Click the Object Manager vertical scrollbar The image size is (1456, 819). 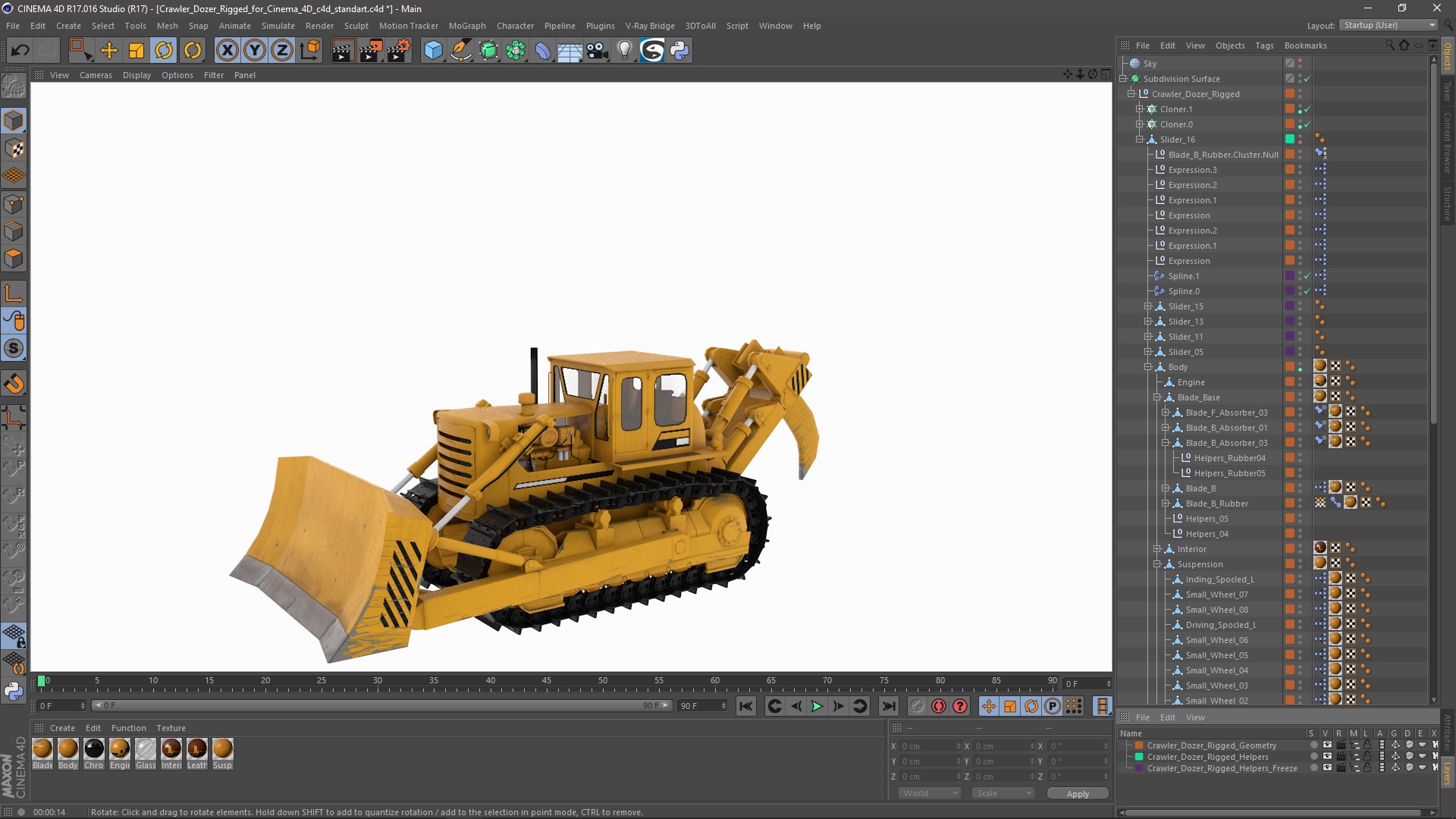[x=1433, y=243]
